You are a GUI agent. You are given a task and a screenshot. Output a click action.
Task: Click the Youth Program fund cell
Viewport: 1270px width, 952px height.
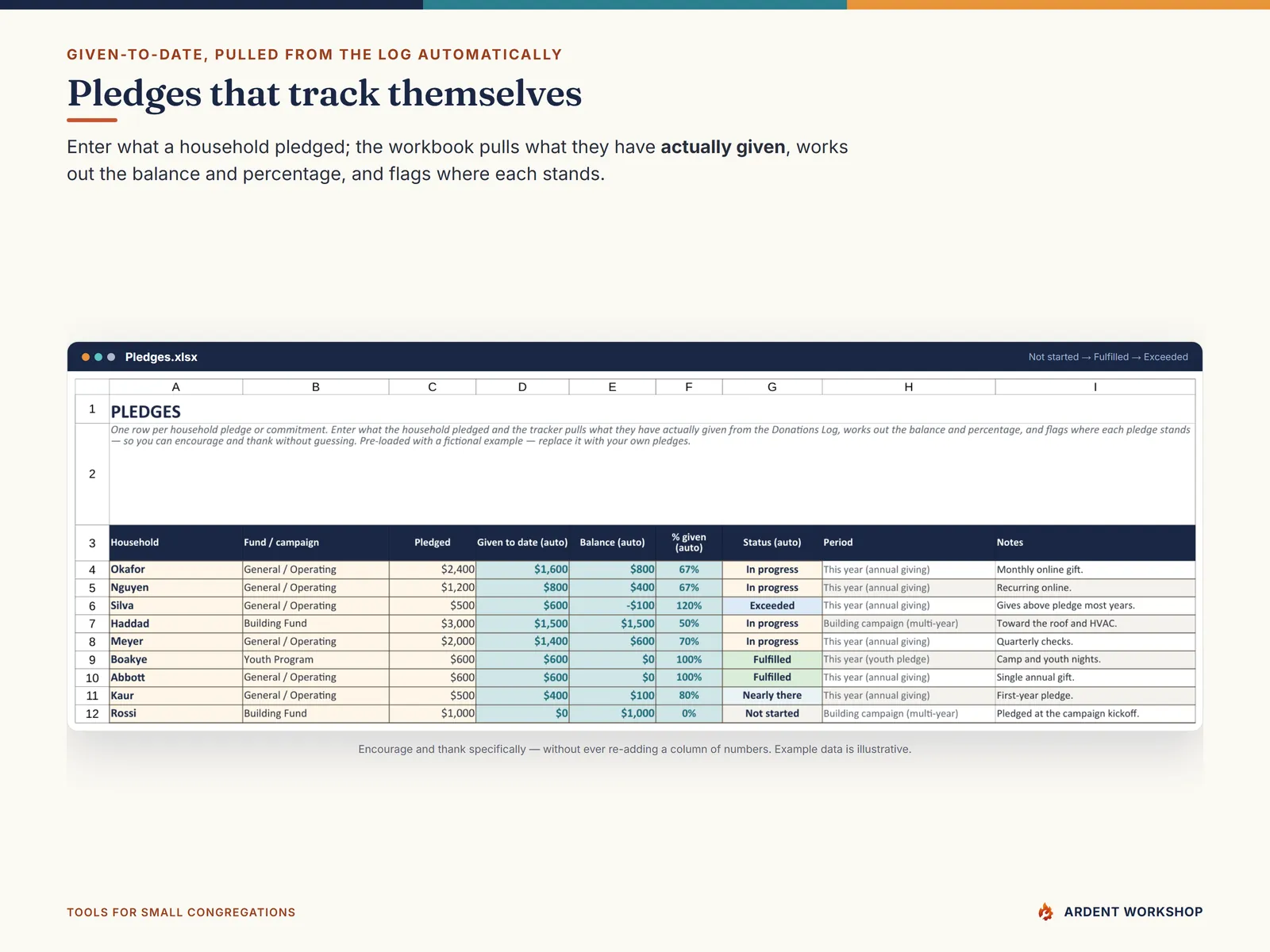click(x=316, y=659)
